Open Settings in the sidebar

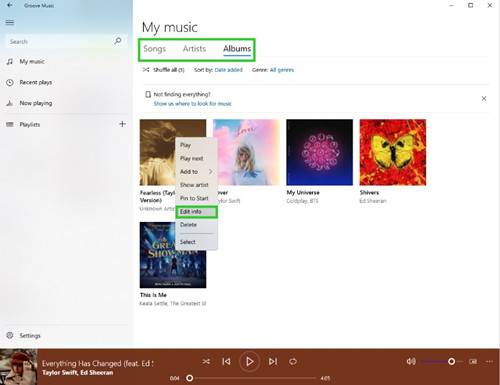click(x=30, y=335)
